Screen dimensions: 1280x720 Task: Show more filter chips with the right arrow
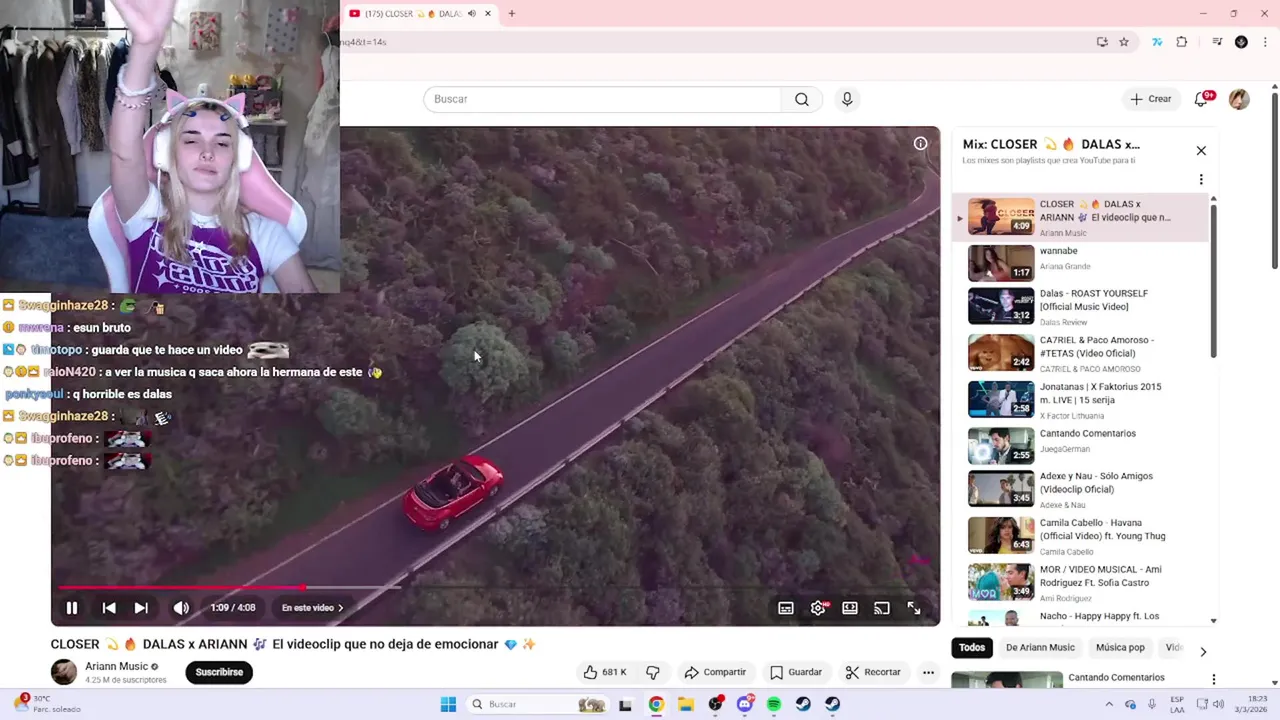point(1203,651)
